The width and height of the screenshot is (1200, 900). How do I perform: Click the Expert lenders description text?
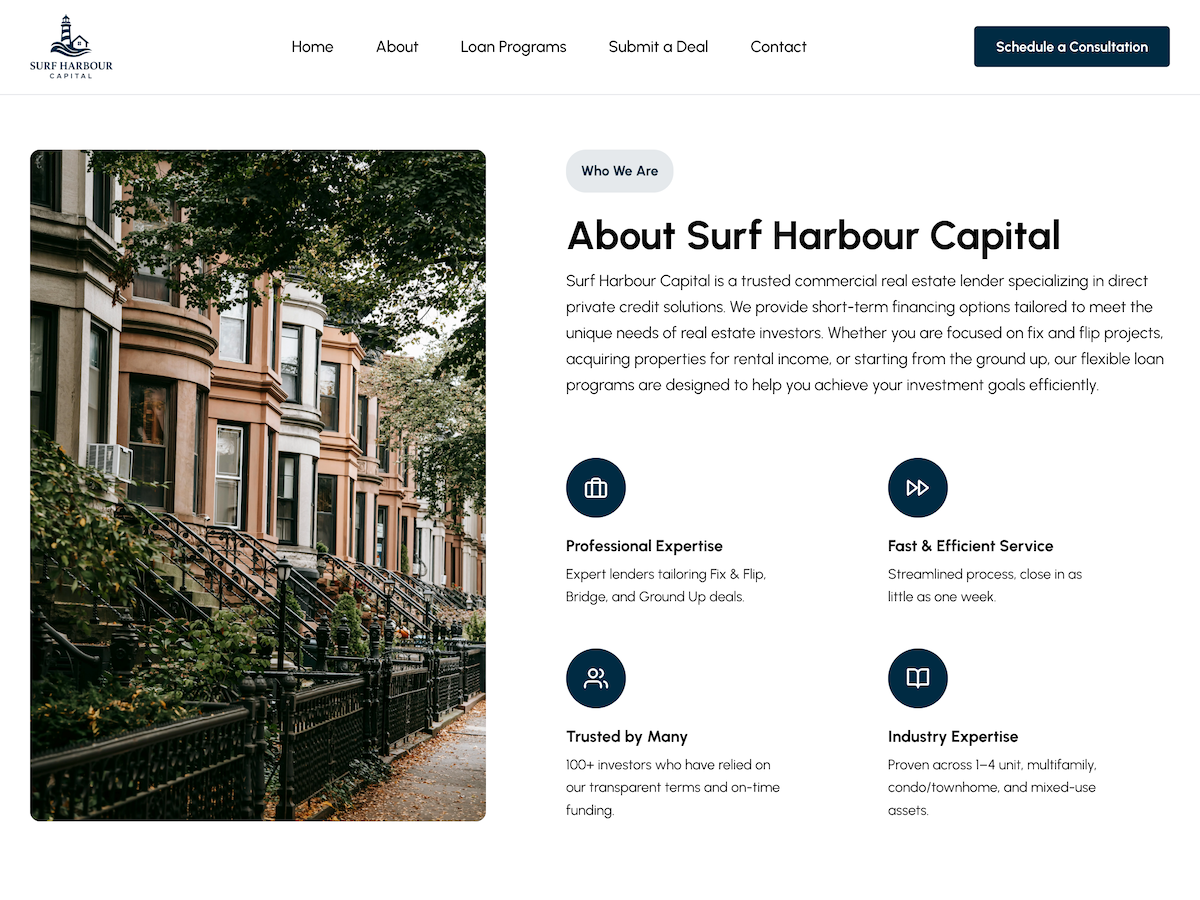coord(666,585)
